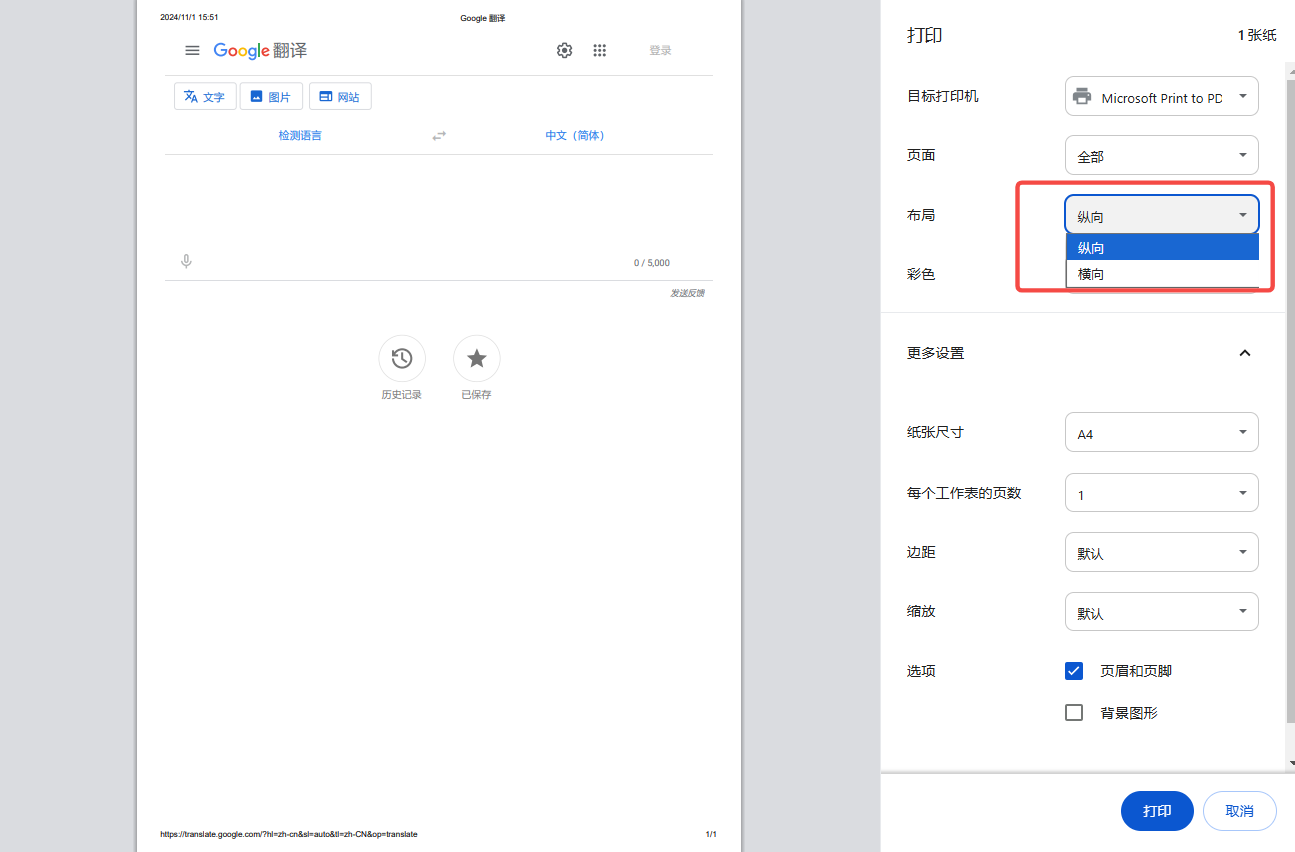Click the 1 张纸 sheet count text
This screenshot has height=852, width=1295.
1257,35
